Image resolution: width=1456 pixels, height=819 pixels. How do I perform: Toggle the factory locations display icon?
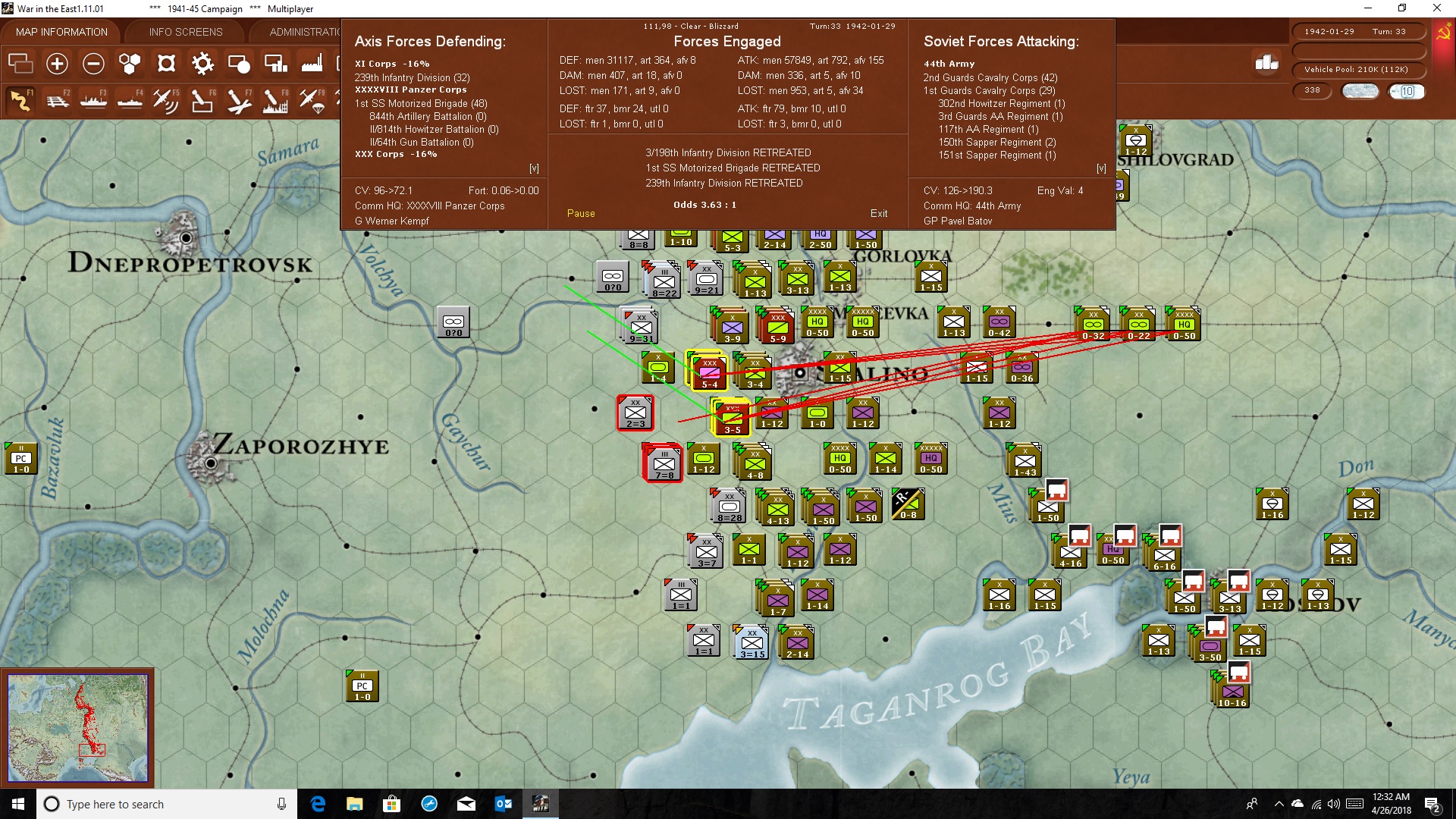coord(312,64)
